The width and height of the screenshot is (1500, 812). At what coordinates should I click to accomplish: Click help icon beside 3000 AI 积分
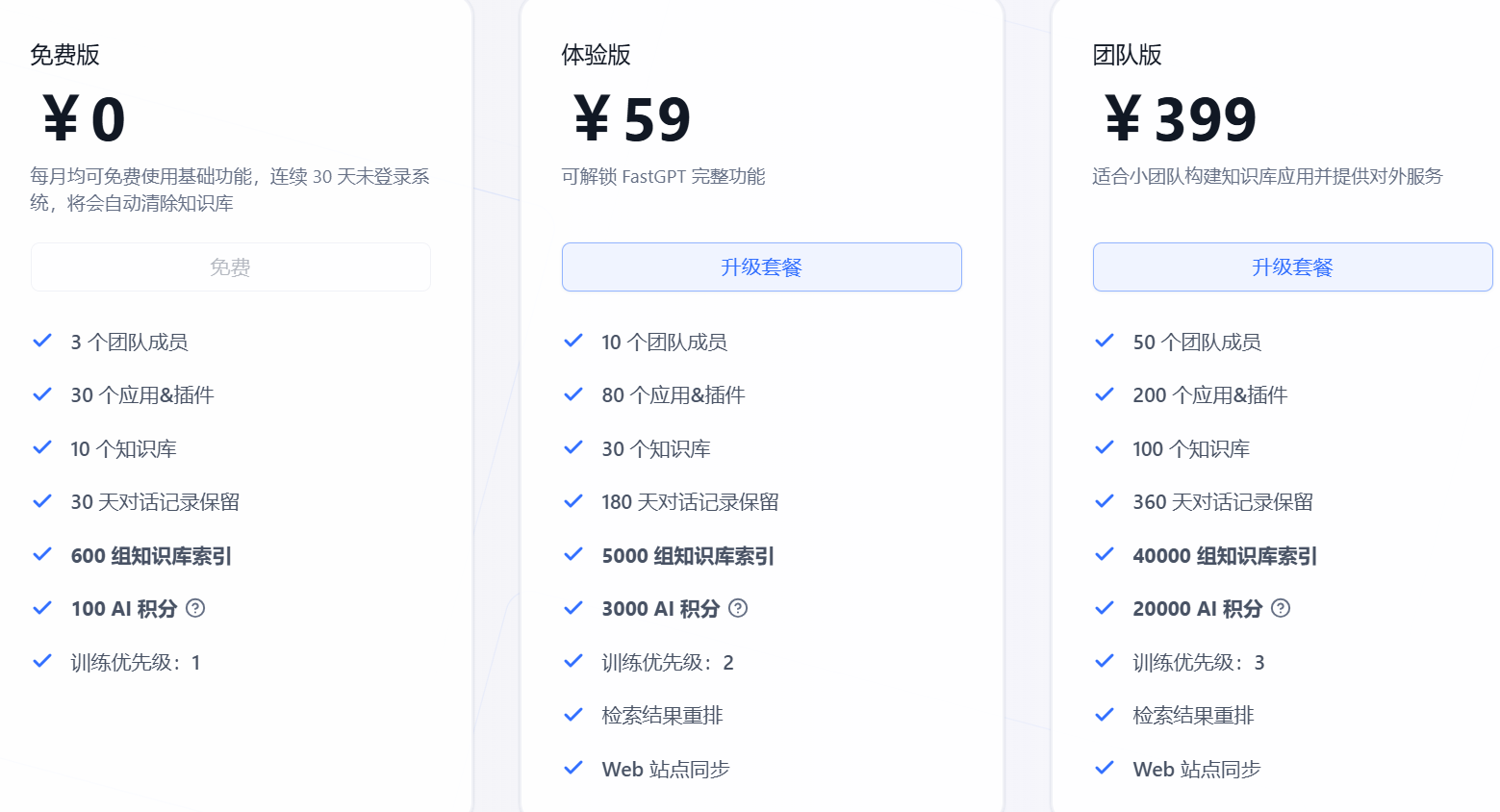[738, 608]
